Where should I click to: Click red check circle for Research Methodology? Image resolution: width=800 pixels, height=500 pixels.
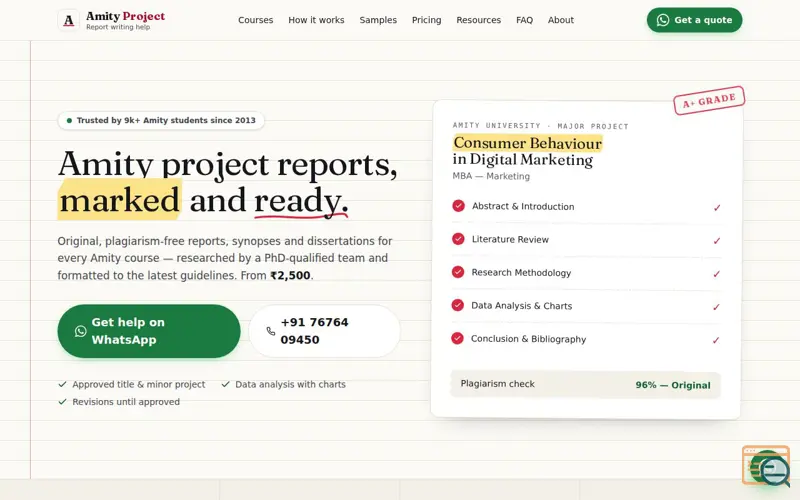(458, 272)
